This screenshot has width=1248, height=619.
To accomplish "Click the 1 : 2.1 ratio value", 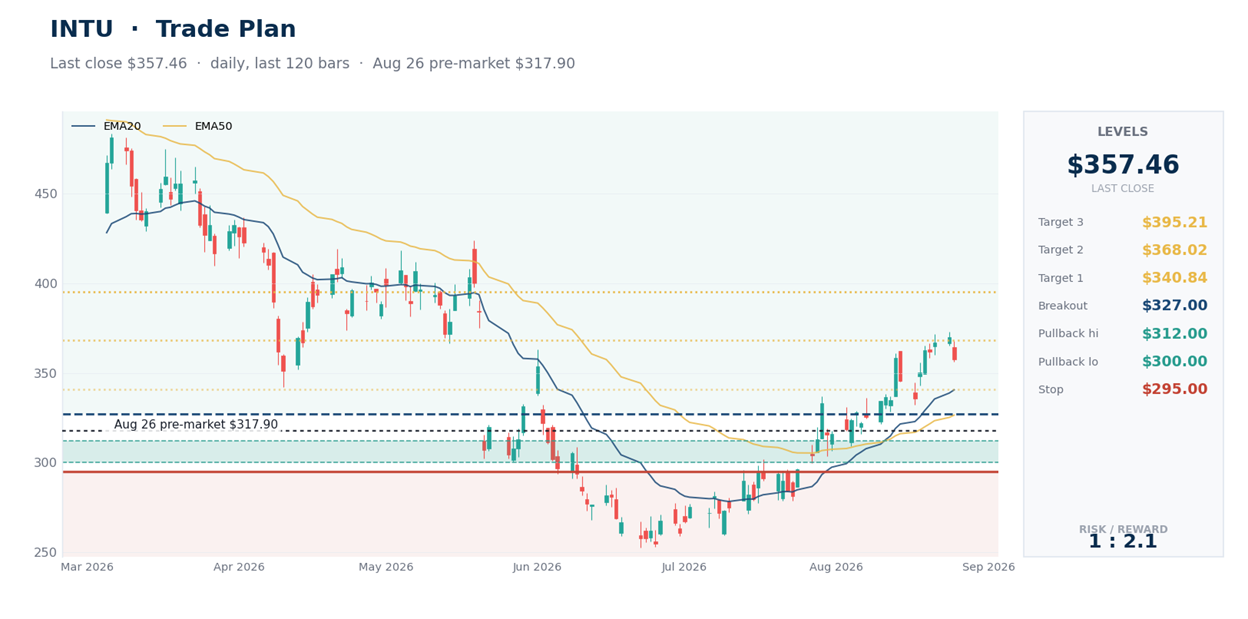I will (1123, 542).
